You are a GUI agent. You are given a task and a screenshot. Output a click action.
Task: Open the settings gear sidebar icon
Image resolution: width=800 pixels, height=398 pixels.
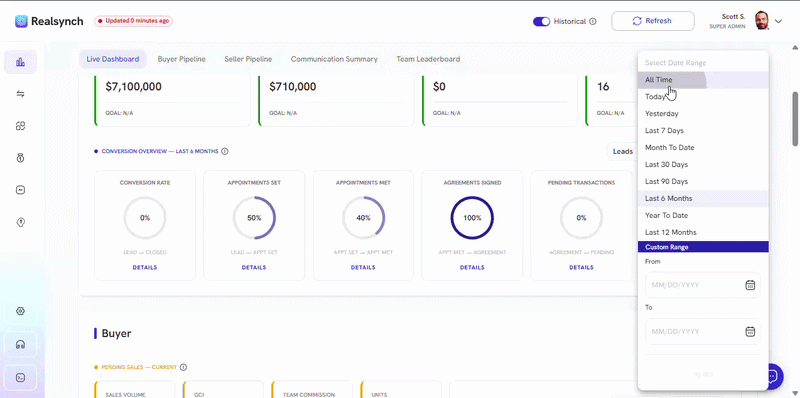[x=20, y=311]
